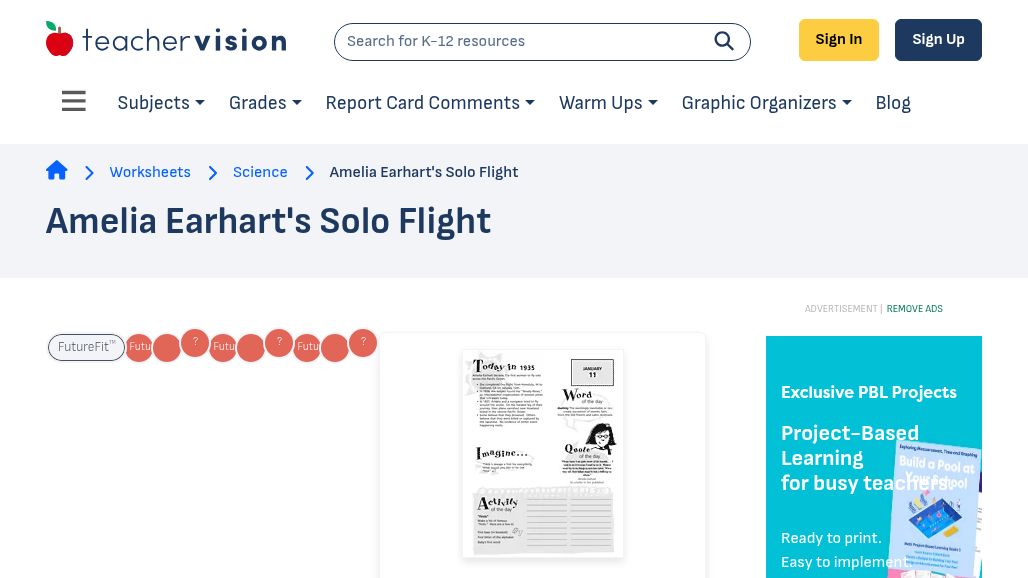Open the Worksheets breadcrumb link
This screenshot has height=578, width=1028.
[x=150, y=172]
